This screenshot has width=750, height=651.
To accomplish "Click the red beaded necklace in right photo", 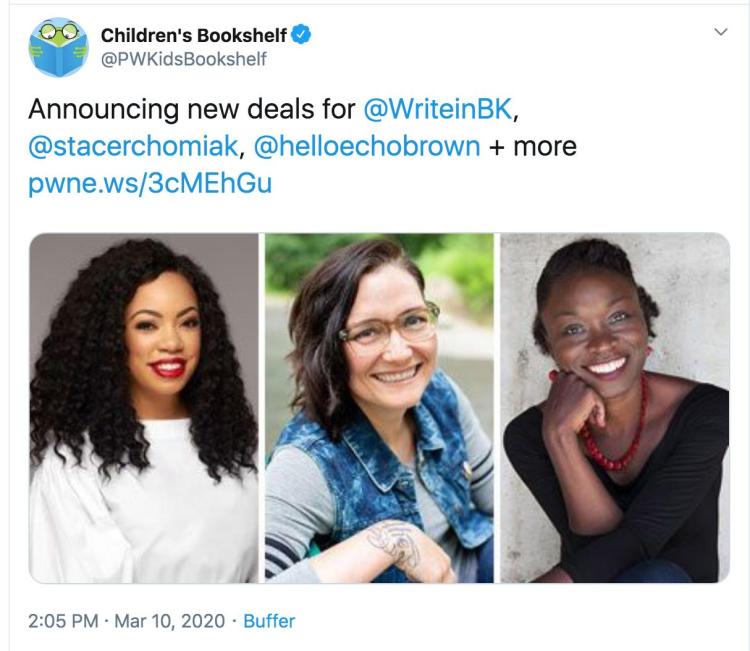I will 617,440.
